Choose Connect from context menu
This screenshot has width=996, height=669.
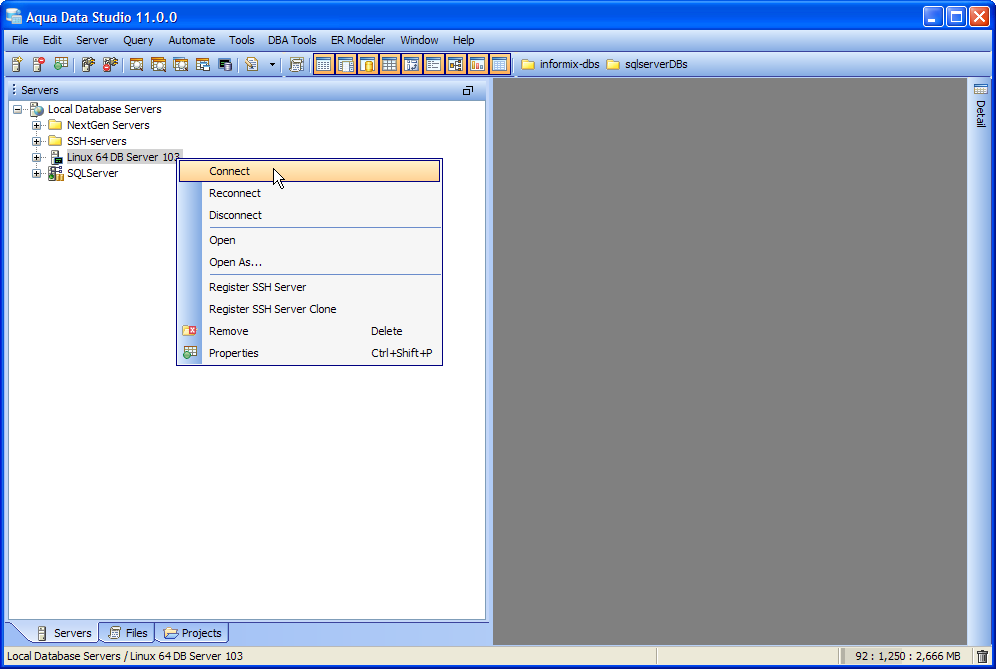pyautogui.click(x=309, y=171)
